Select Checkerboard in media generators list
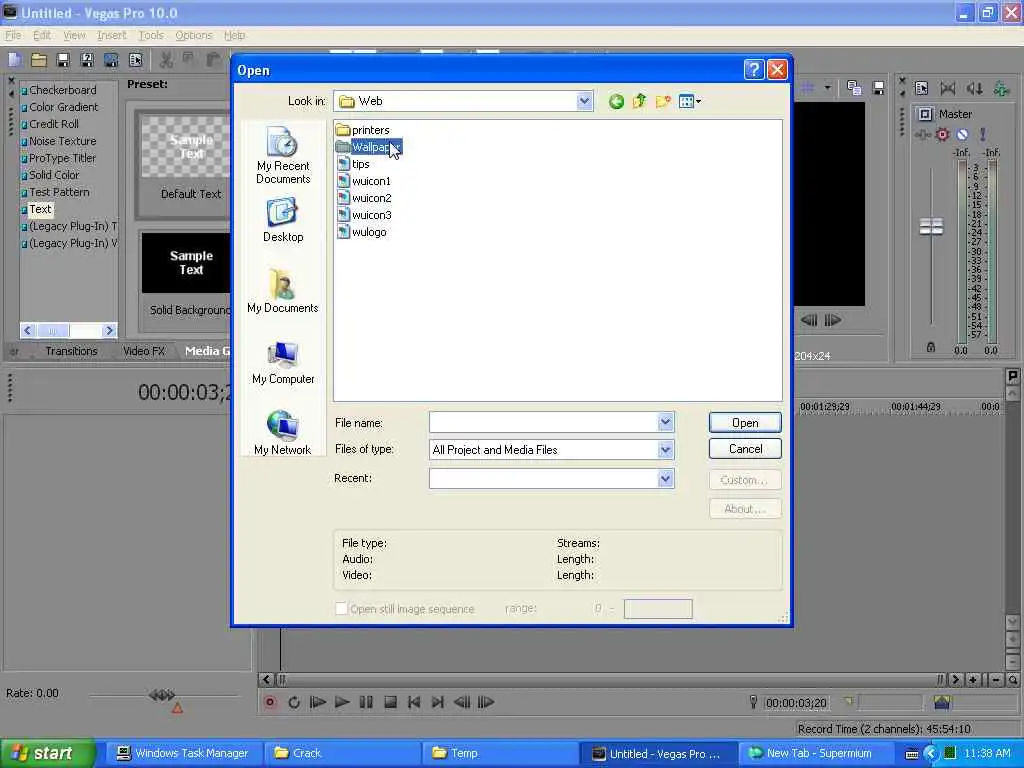The width and height of the screenshot is (1024, 768). tap(59, 90)
